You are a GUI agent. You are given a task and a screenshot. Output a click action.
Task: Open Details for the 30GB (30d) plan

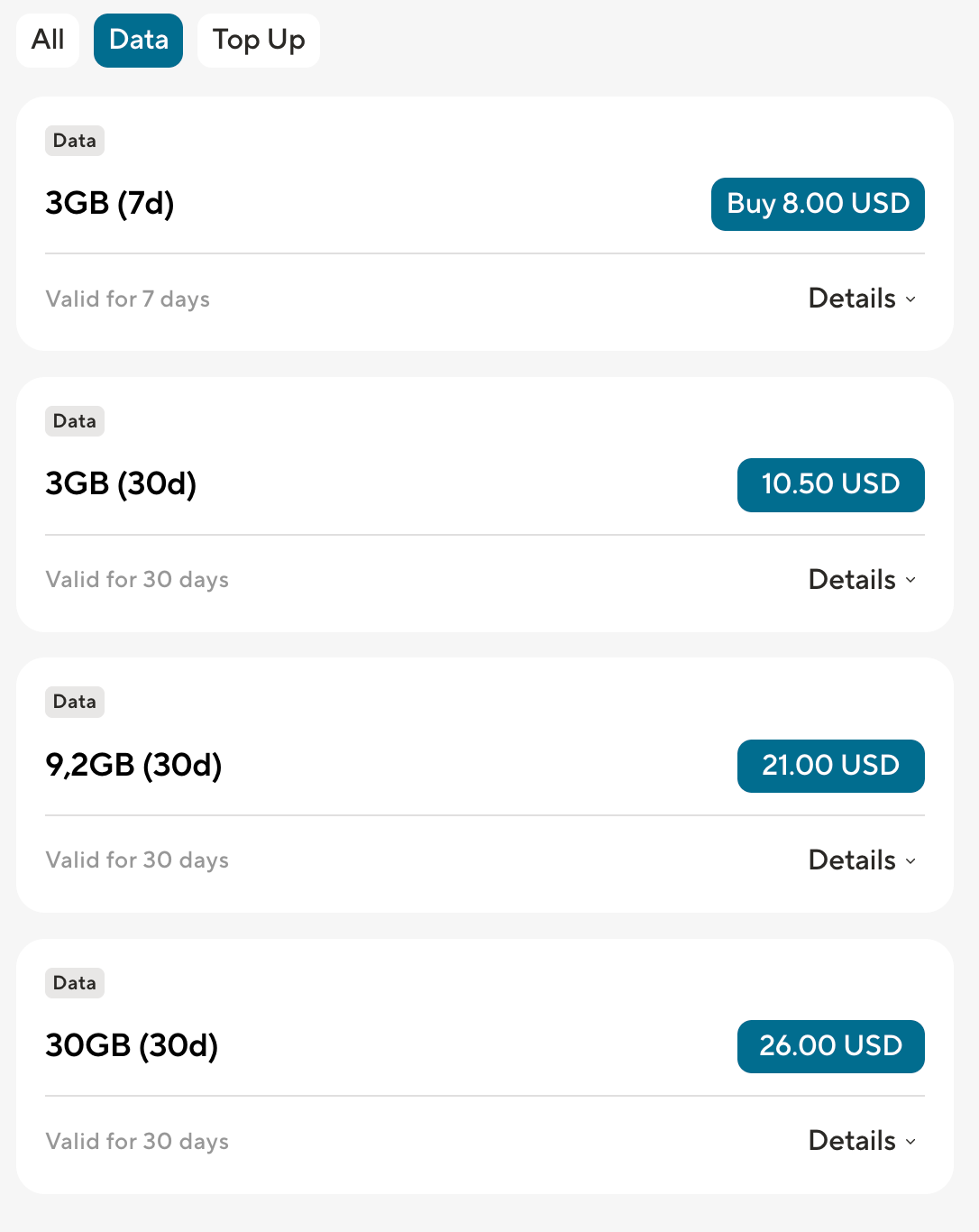(x=852, y=1141)
